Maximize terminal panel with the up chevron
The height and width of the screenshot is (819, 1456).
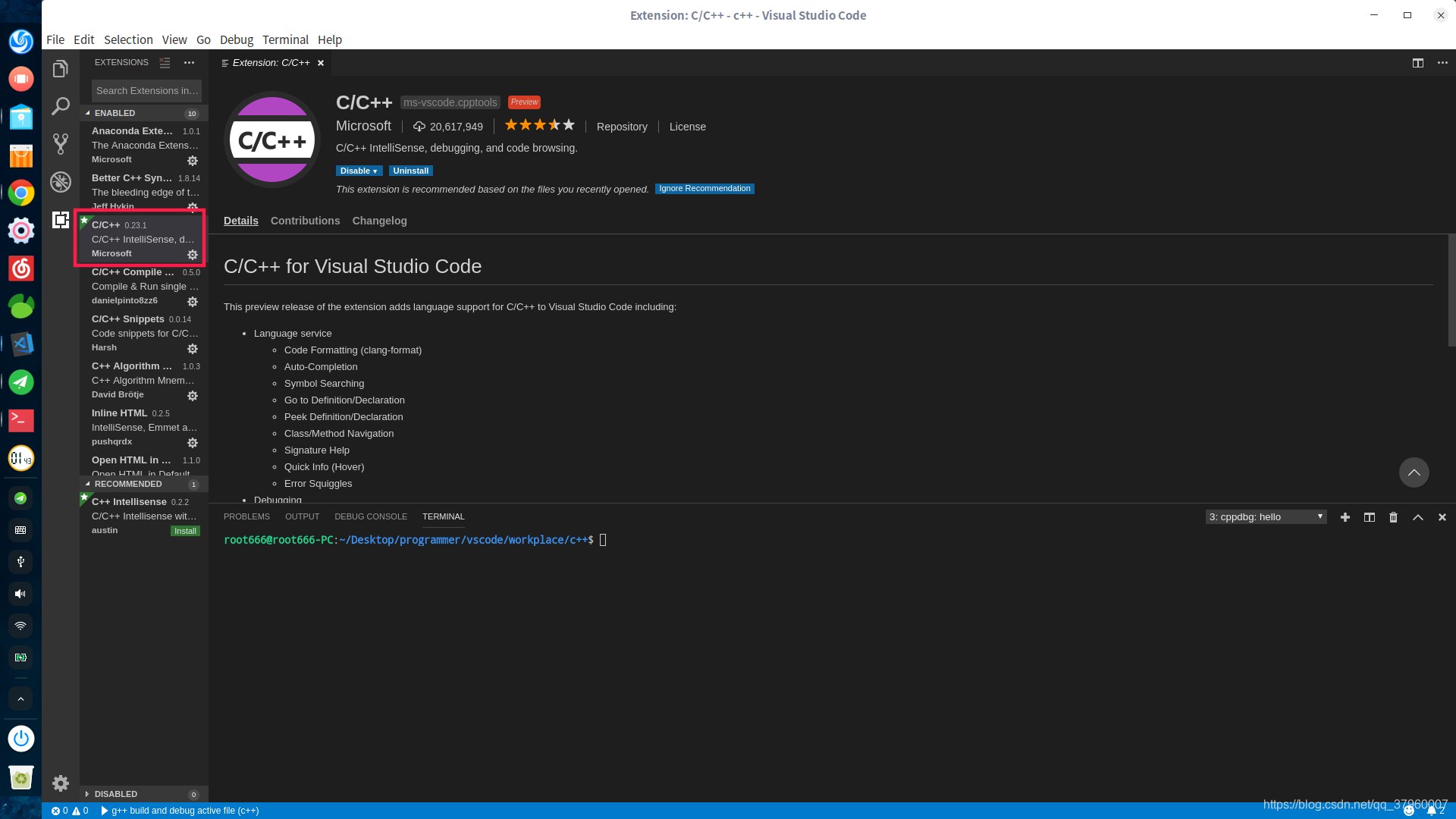tap(1418, 517)
